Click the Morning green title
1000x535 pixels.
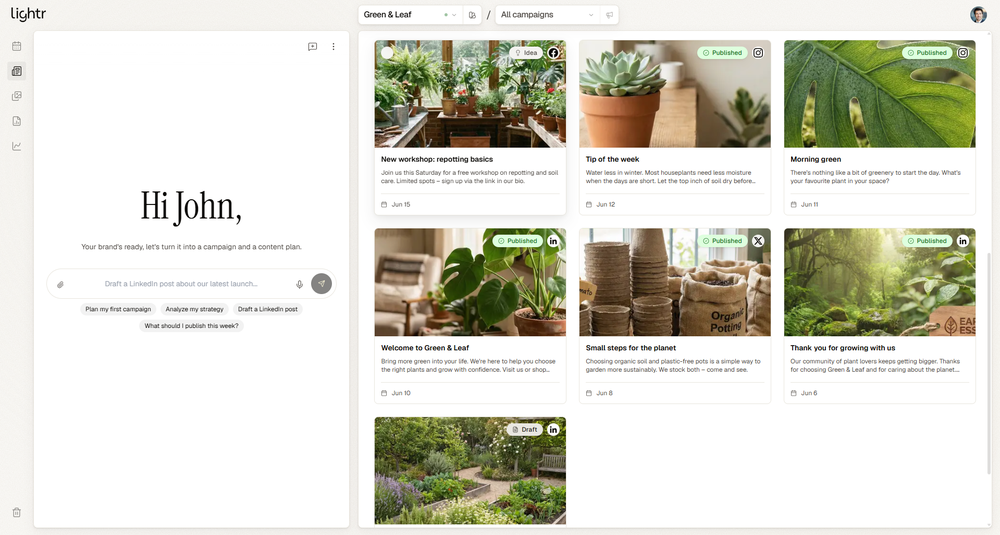pyautogui.click(x=816, y=159)
